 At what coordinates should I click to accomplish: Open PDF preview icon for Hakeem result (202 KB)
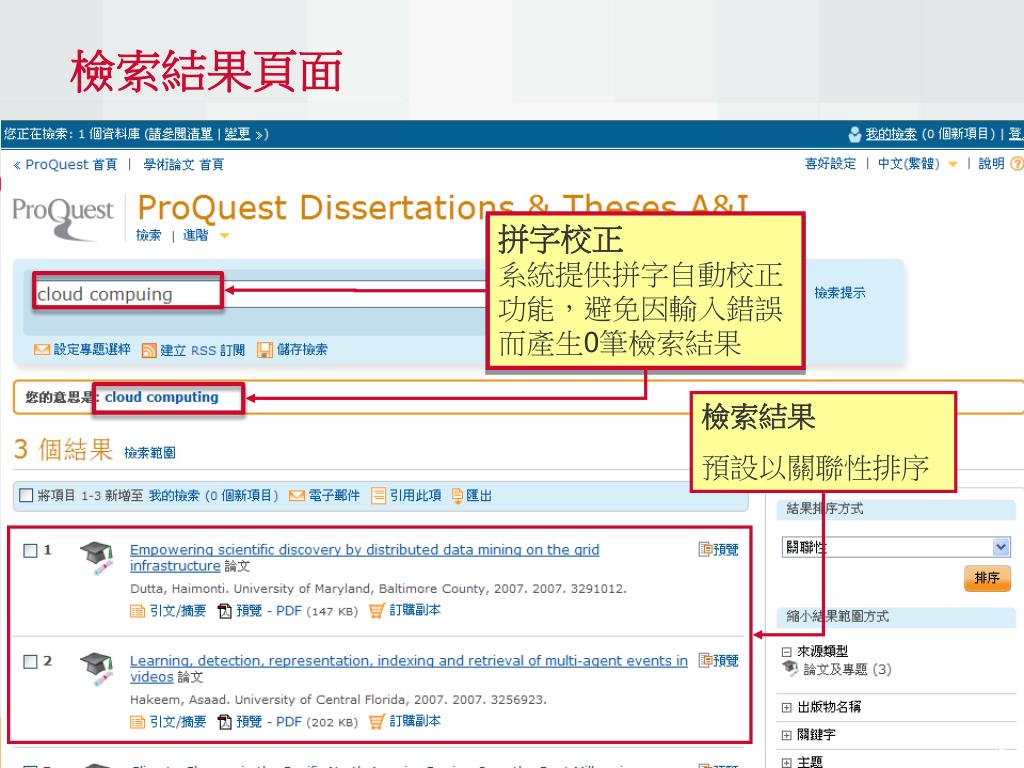(x=225, y=722)
